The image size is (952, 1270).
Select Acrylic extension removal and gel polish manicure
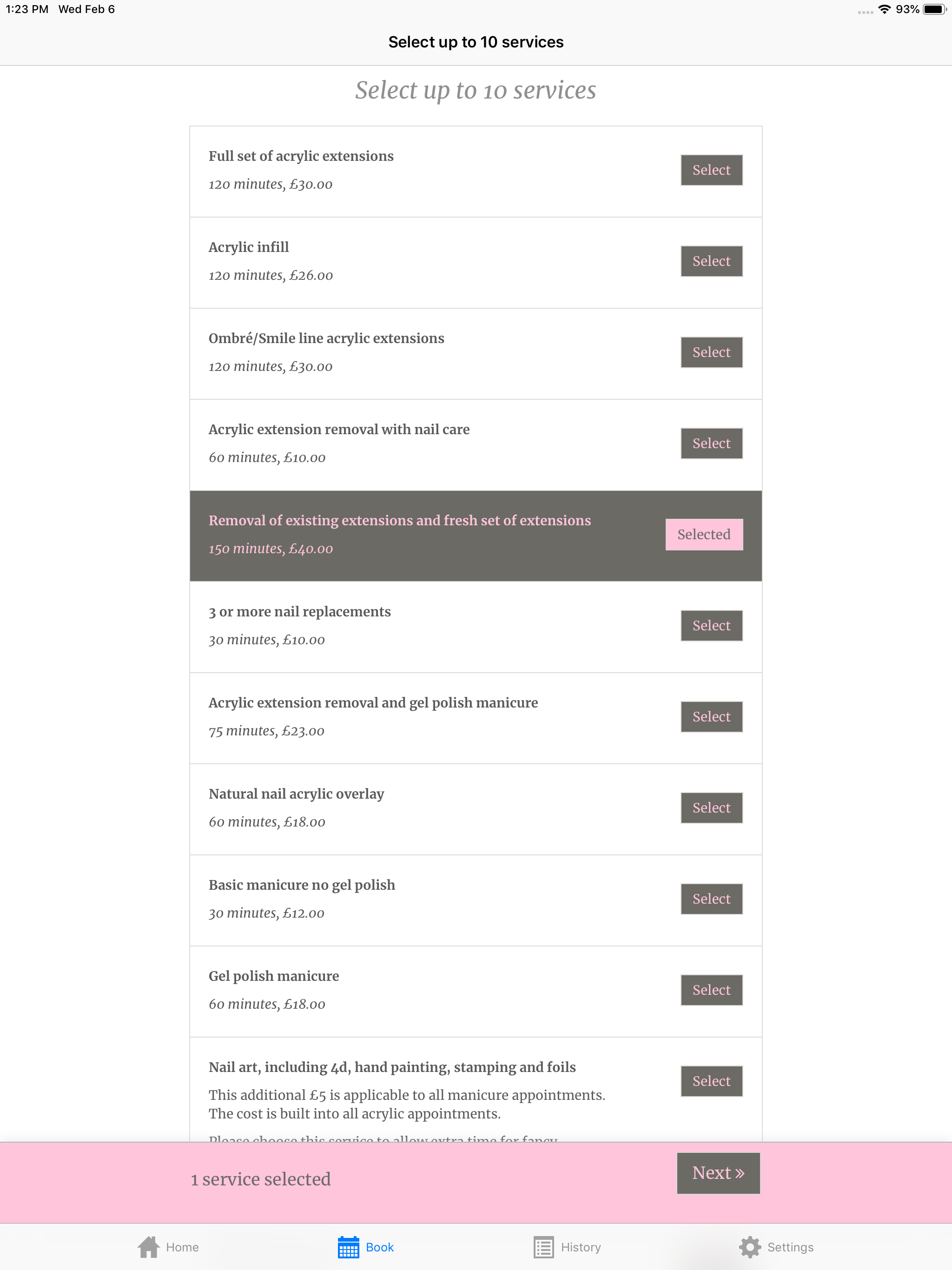click(711, 716)
